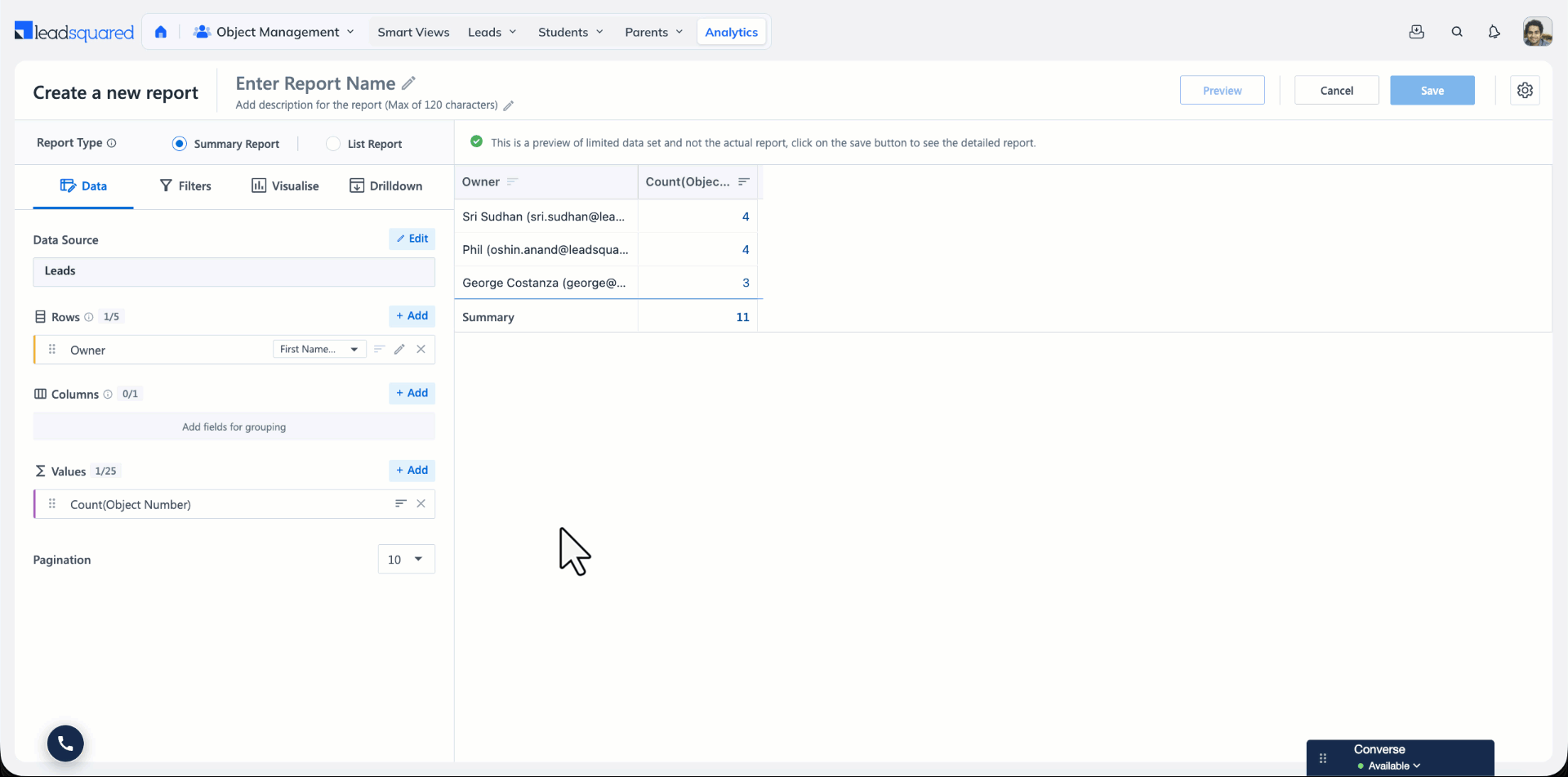The image size is (1568, 777).
Task: Click Columns info icon
Action: click(x=108, y=394)
